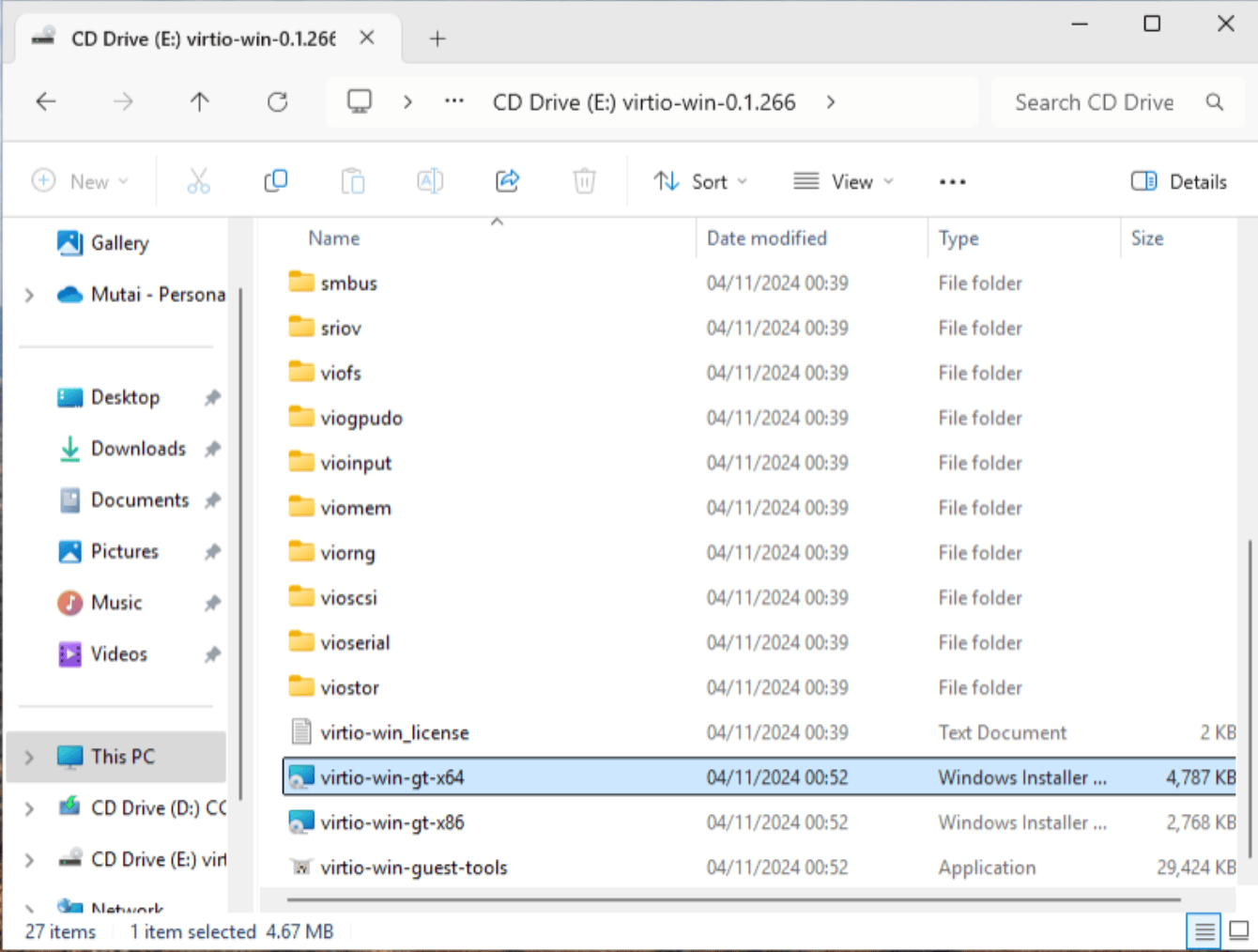Viewport: 1258px width, 952px height.
Task: Open the See more toolbar menu
Action: (x=952, y=180)
